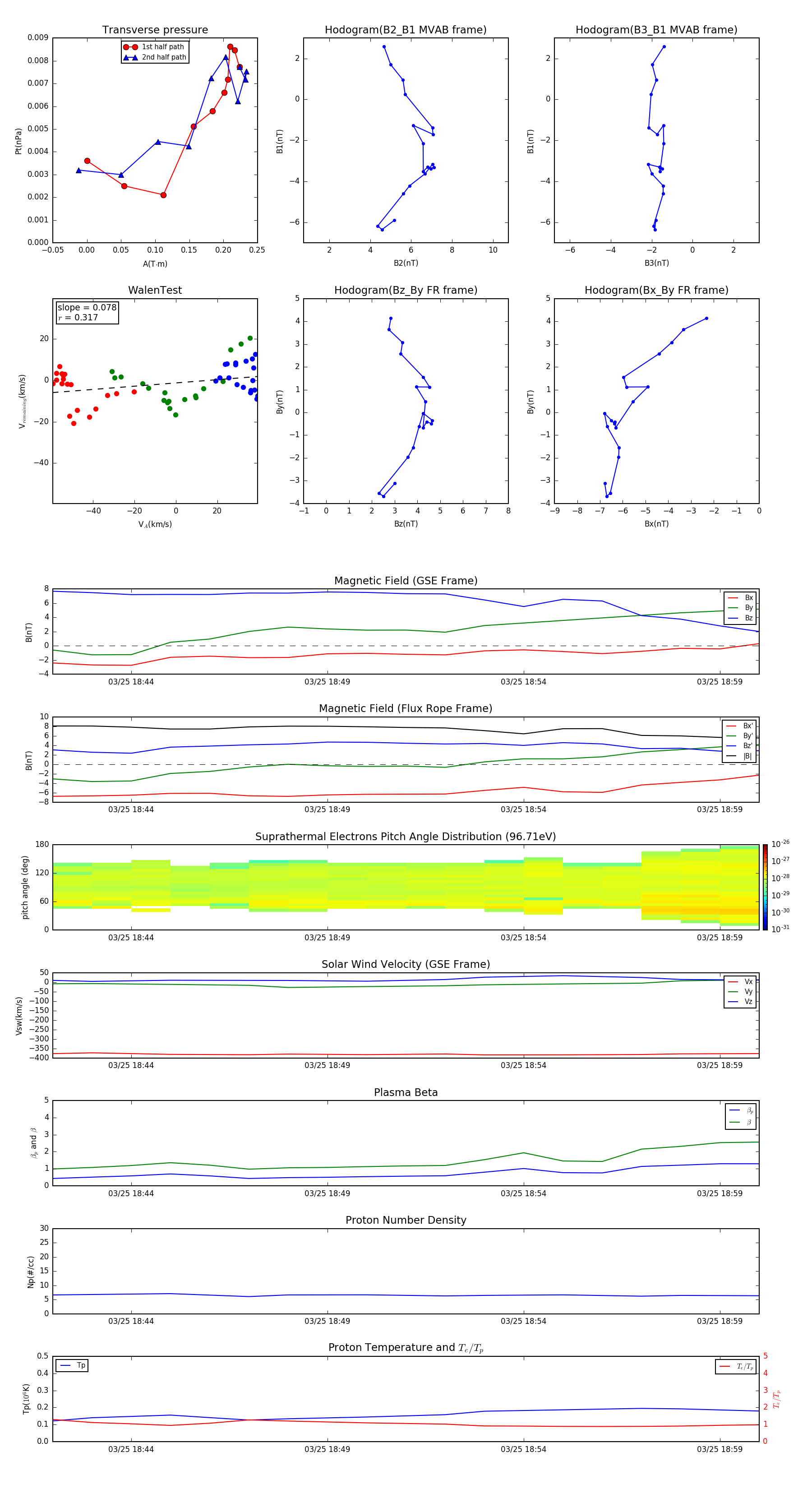
Task: Click the 'B2(nT)' x-axis label
Action: [406, 263]
